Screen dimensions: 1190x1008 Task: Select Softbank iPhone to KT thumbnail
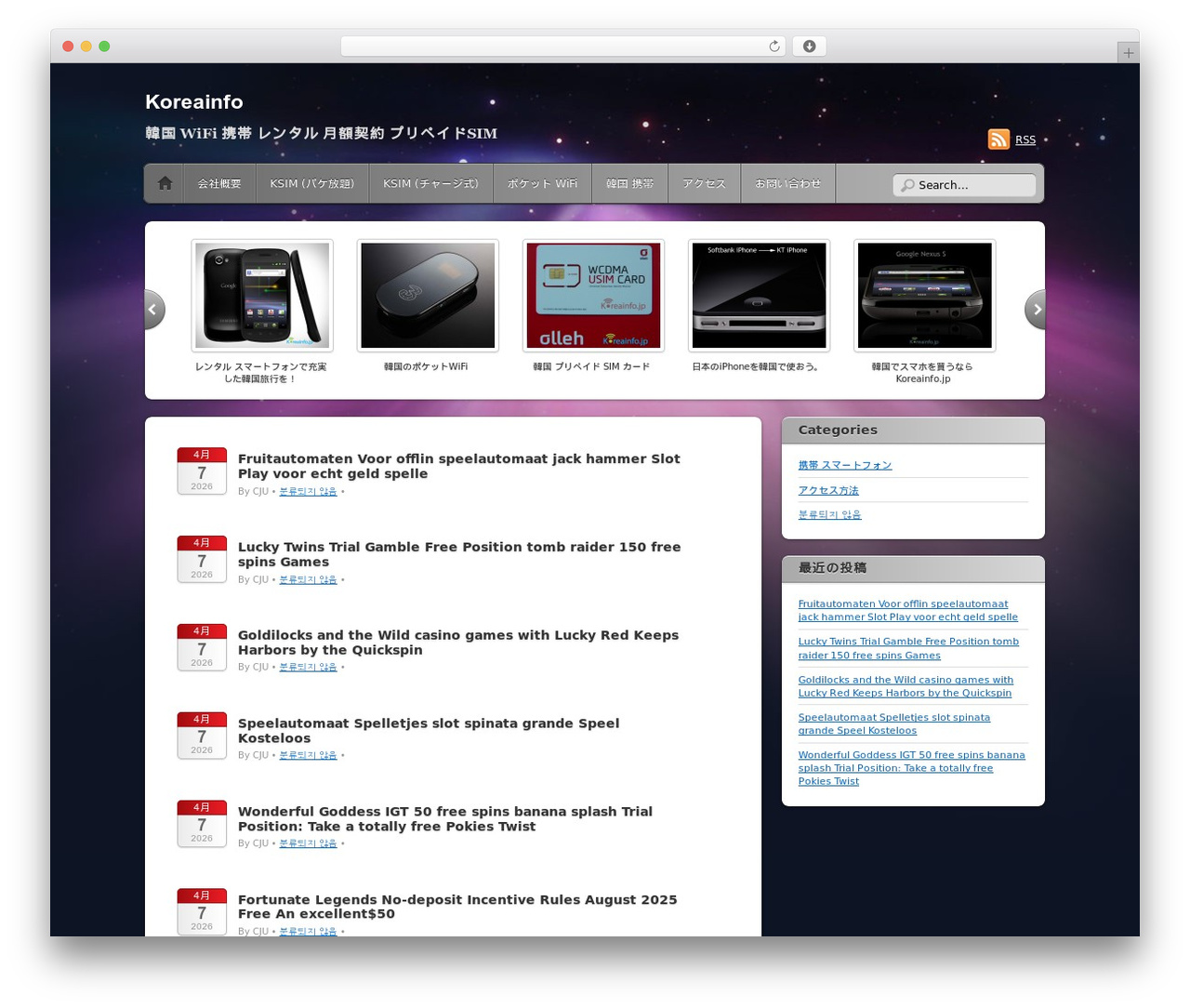(759, 296)
